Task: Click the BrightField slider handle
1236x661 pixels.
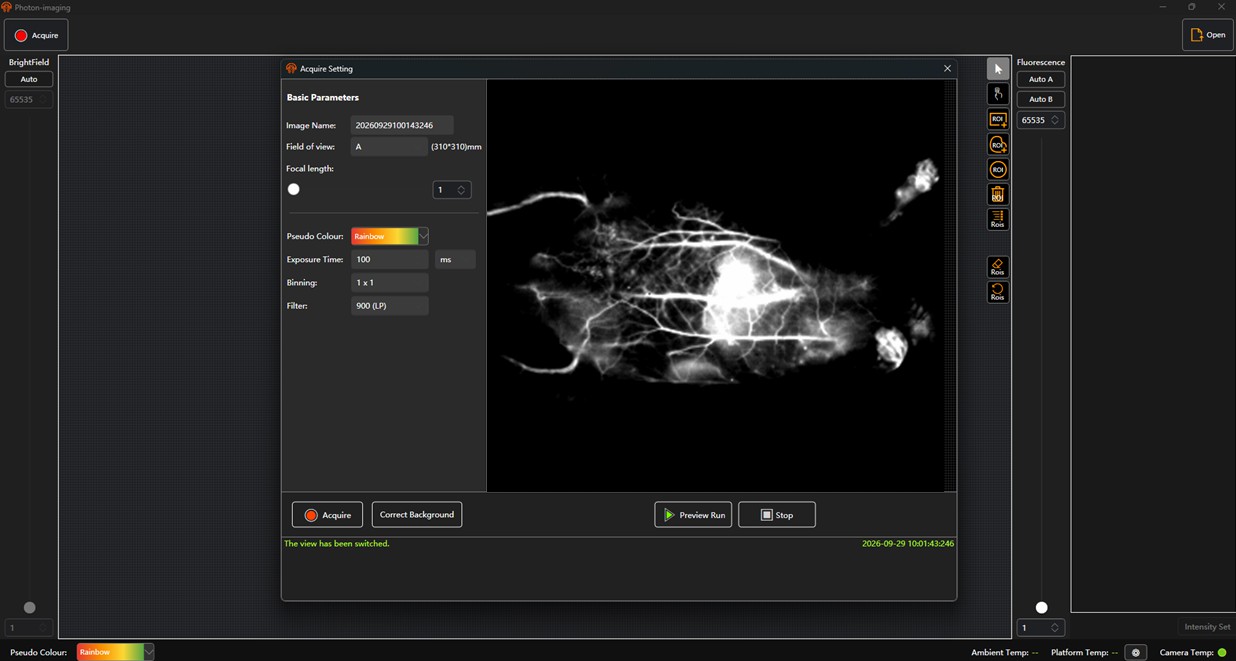Action: coord(30,607)
